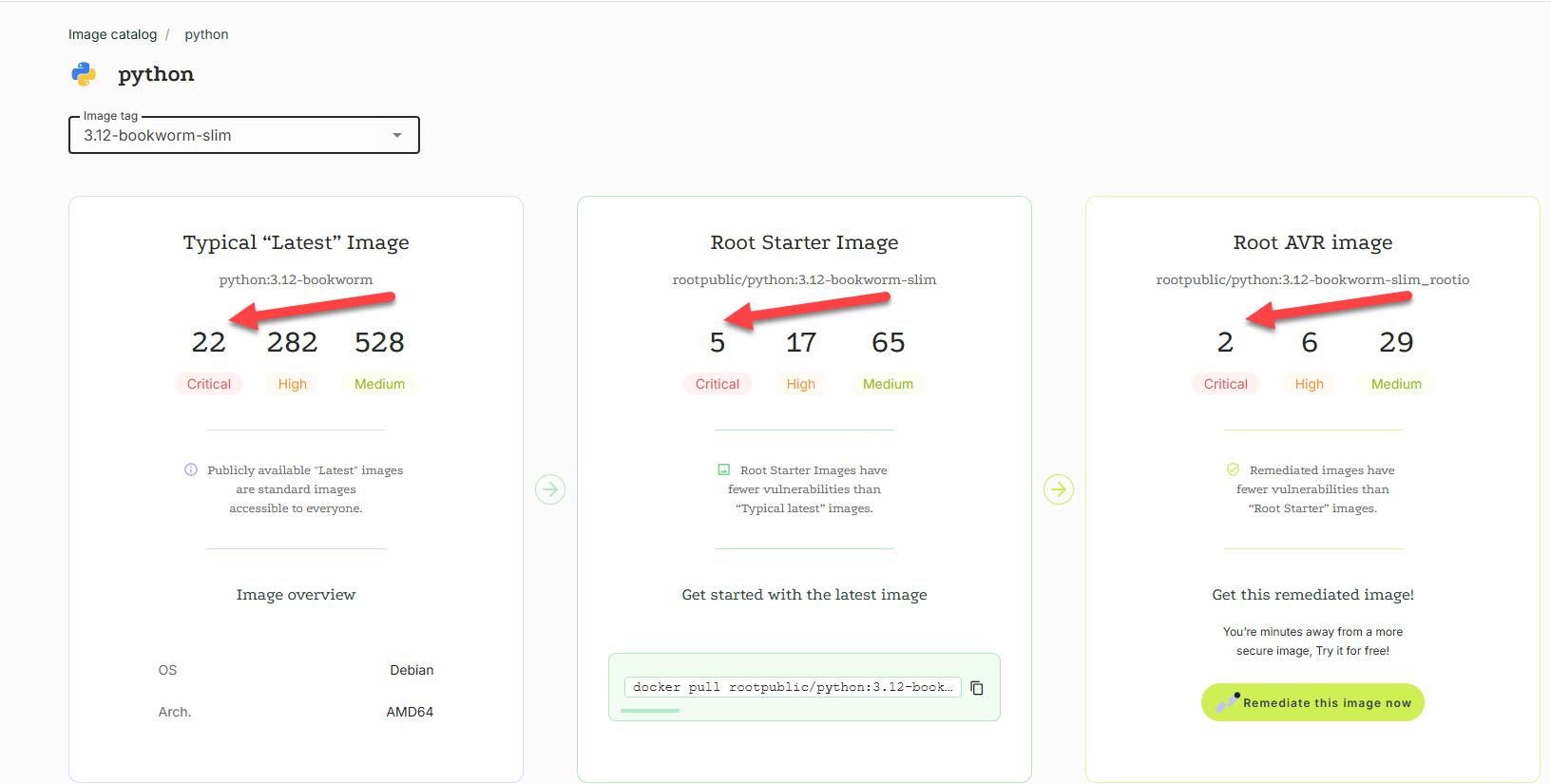The height and width of the screenshot is (784, 1551).
Task: Click the shield icon beside Remediated images text
Action: 1233,469
